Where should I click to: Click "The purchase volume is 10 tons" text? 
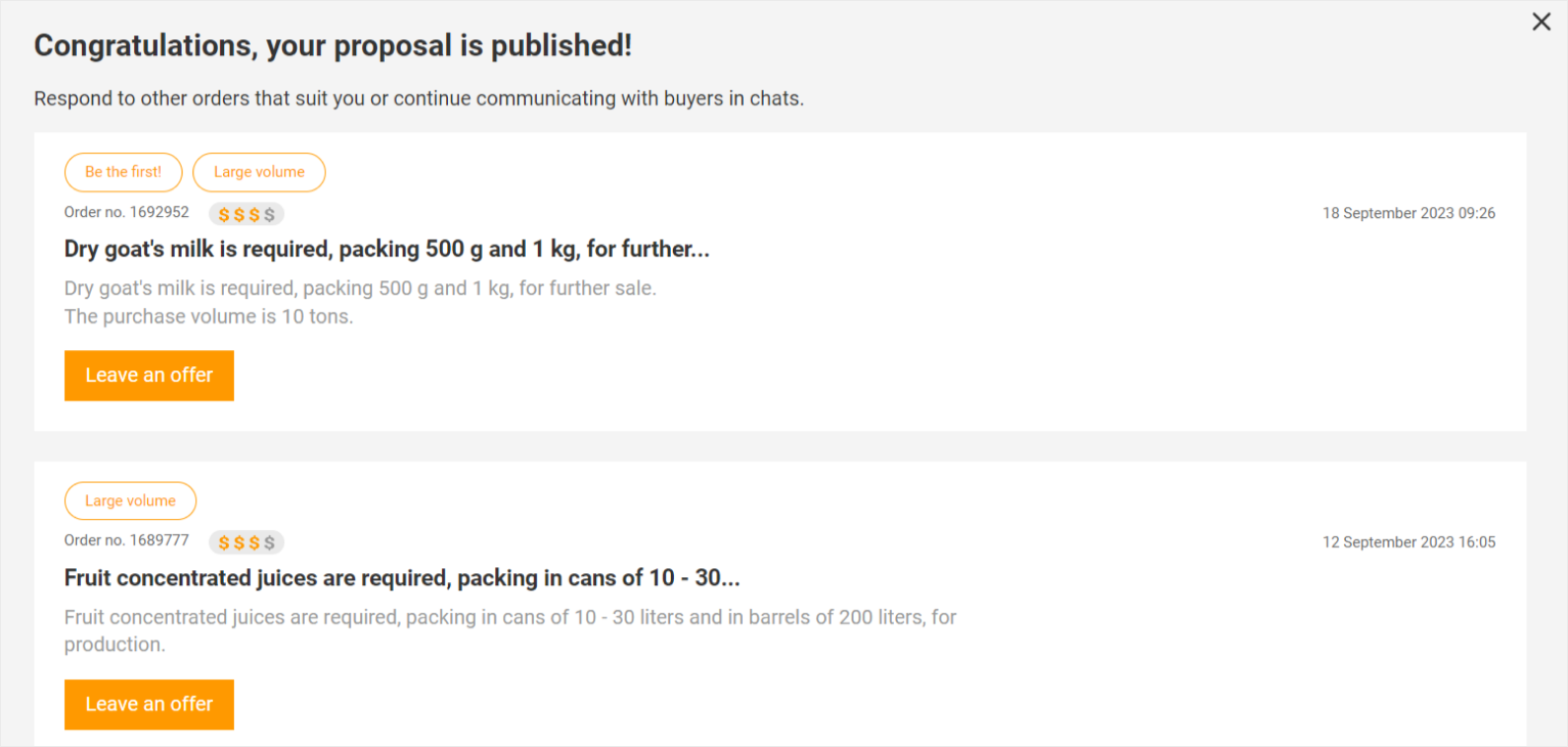click(x=208, y=317)
